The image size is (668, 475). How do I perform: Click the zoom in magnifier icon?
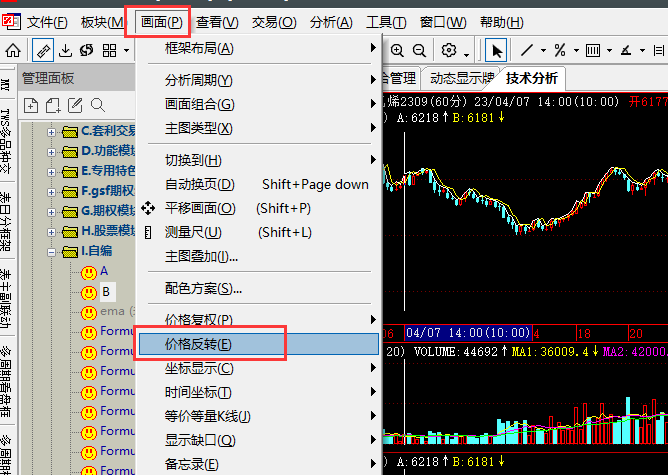tap(398, 50)
